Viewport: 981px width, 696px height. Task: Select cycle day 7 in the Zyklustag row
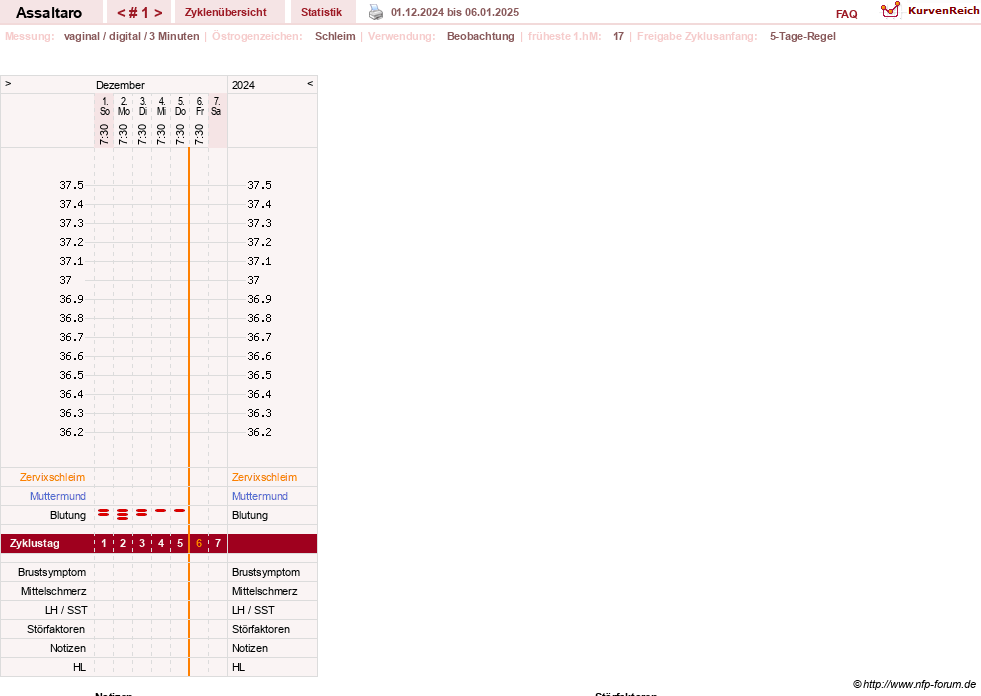(218, 543)
